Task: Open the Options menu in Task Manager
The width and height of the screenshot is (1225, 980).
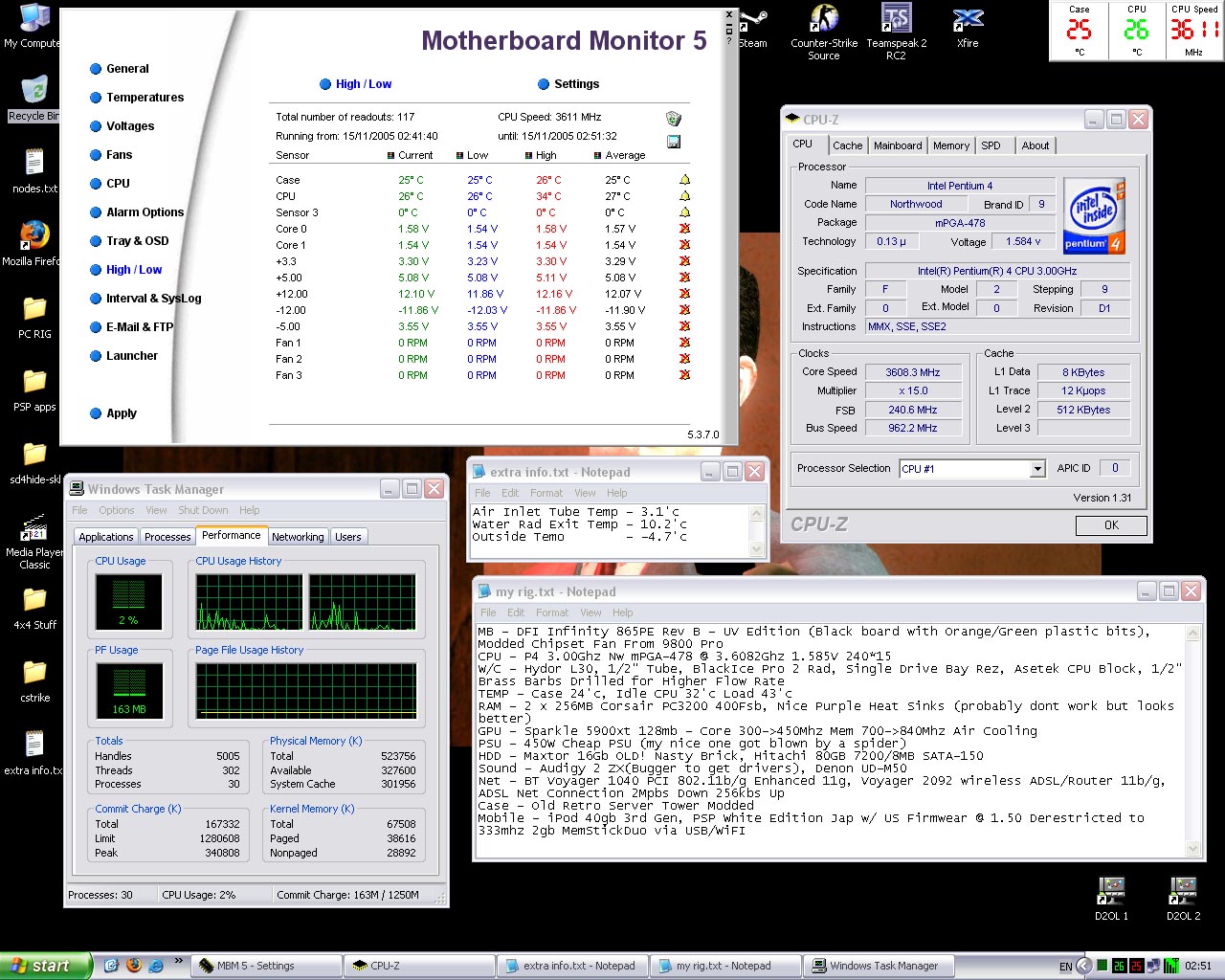Action: pyautogui.click(x=117, y=510)
